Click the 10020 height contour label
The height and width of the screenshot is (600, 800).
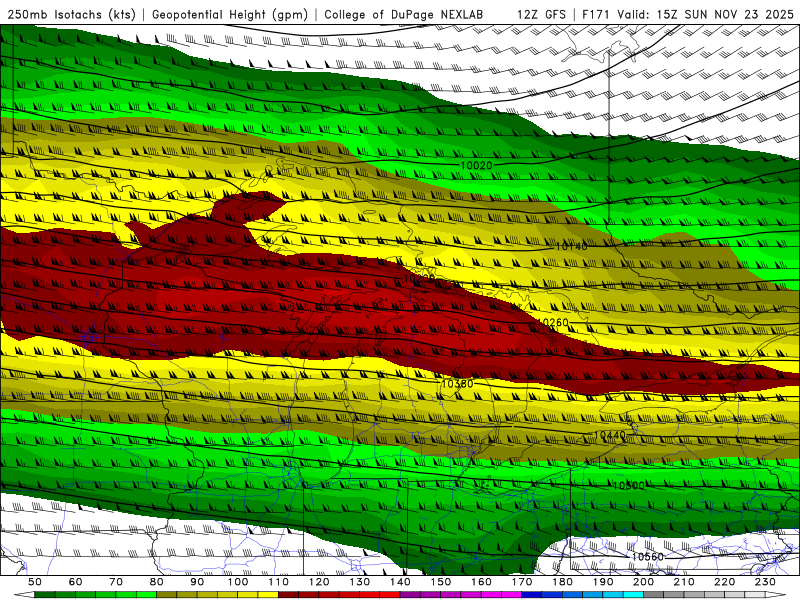[477, 165]
